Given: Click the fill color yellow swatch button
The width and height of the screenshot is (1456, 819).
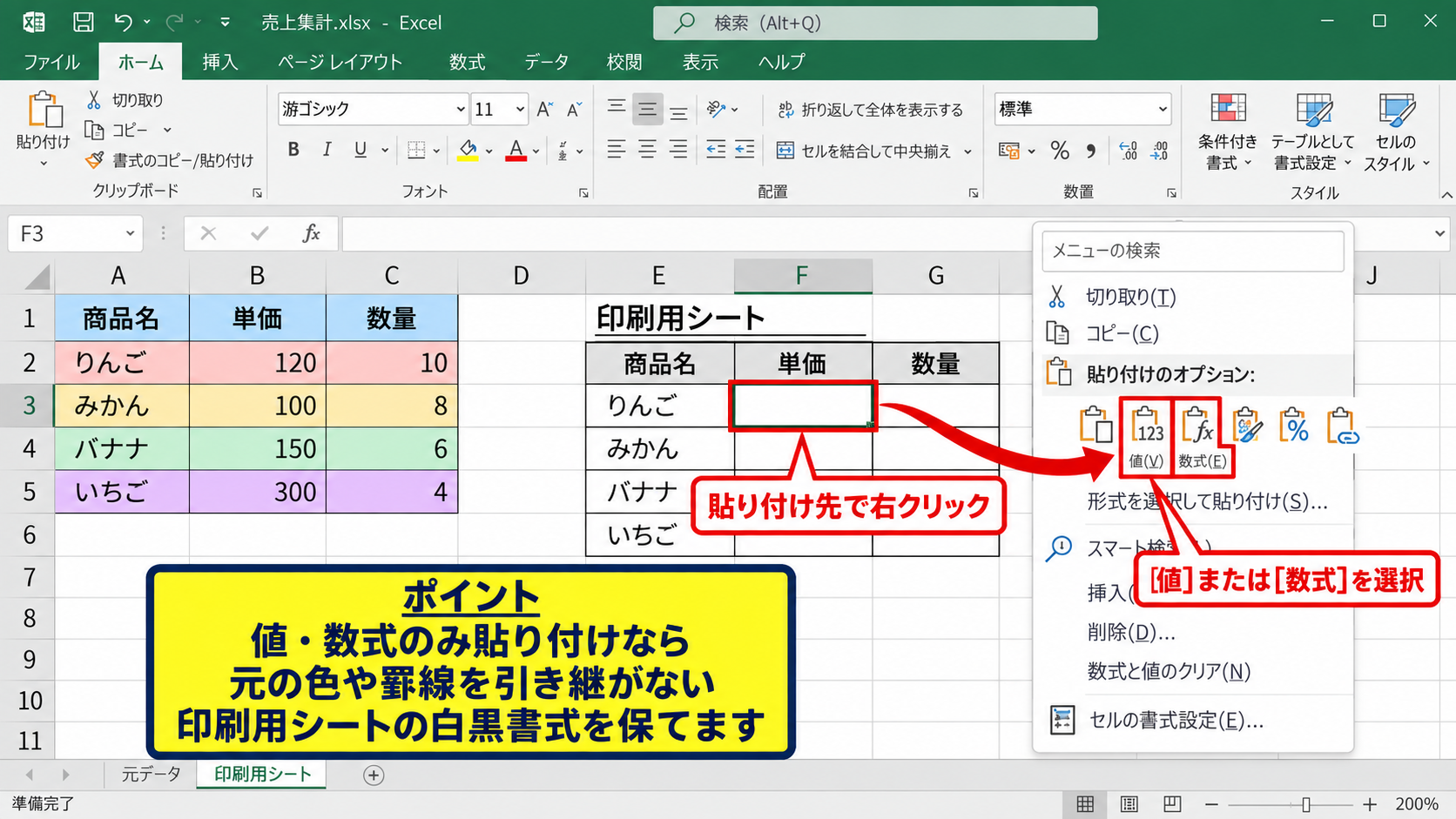Looking at the screenshot, I should click(468, 151).
